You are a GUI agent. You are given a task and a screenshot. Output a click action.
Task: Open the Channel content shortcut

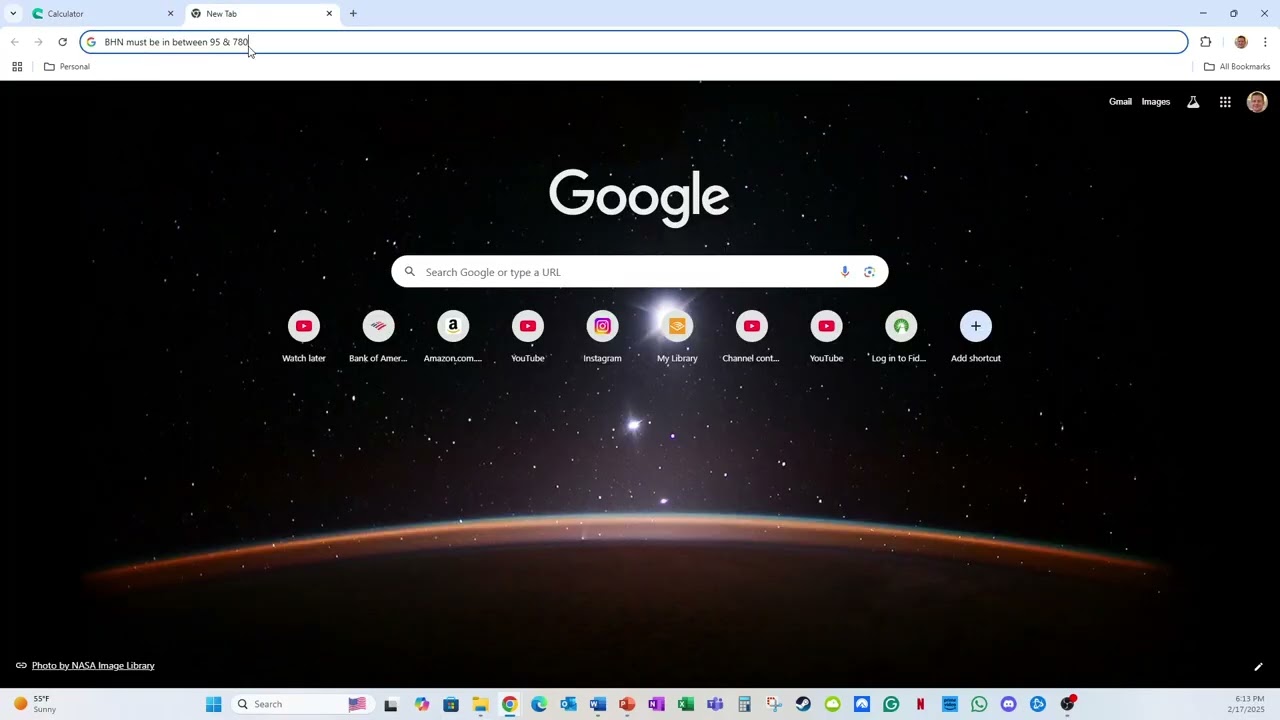click(x=751, y=337)
